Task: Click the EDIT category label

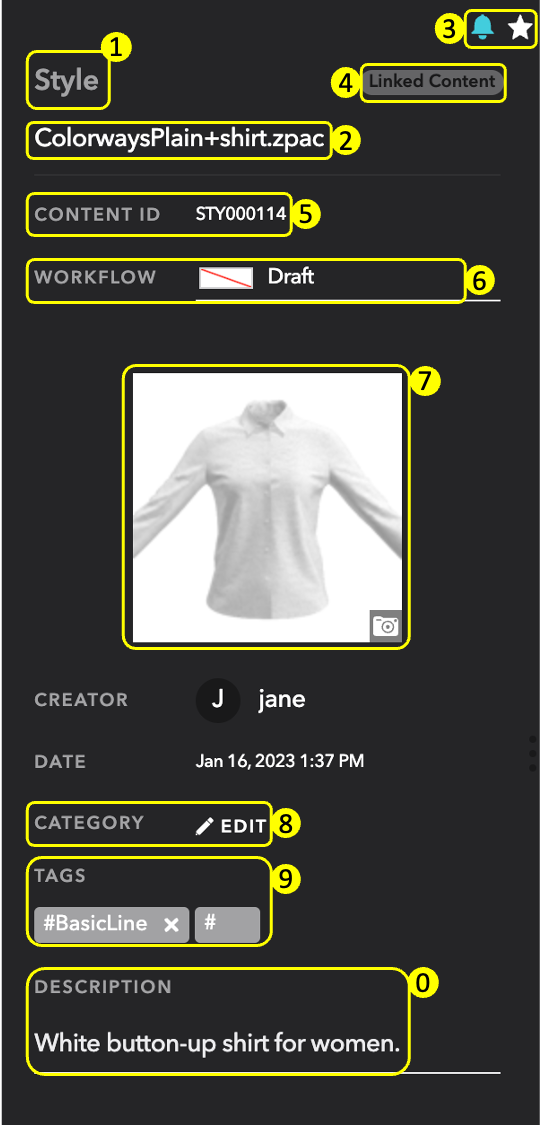Action: [x=244, y=827]
